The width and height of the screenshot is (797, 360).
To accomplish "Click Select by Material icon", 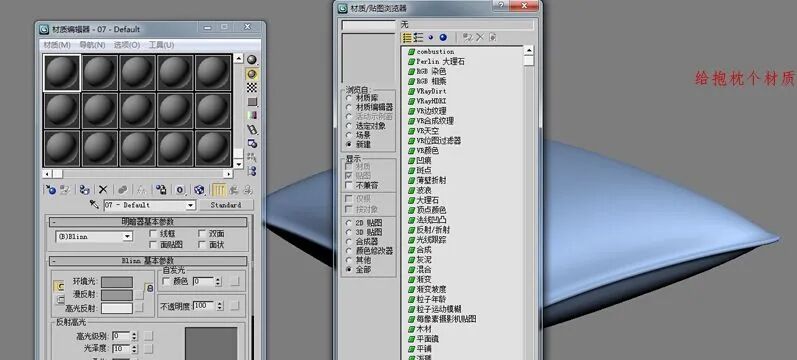I will point(252,157).
